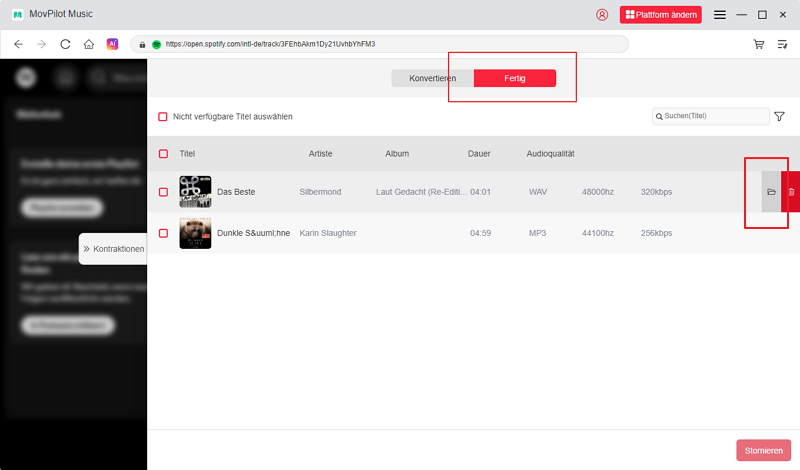This screenshot has height=470, width=800.
Task: Click the shopping cart icon
Action: (759, 44)
